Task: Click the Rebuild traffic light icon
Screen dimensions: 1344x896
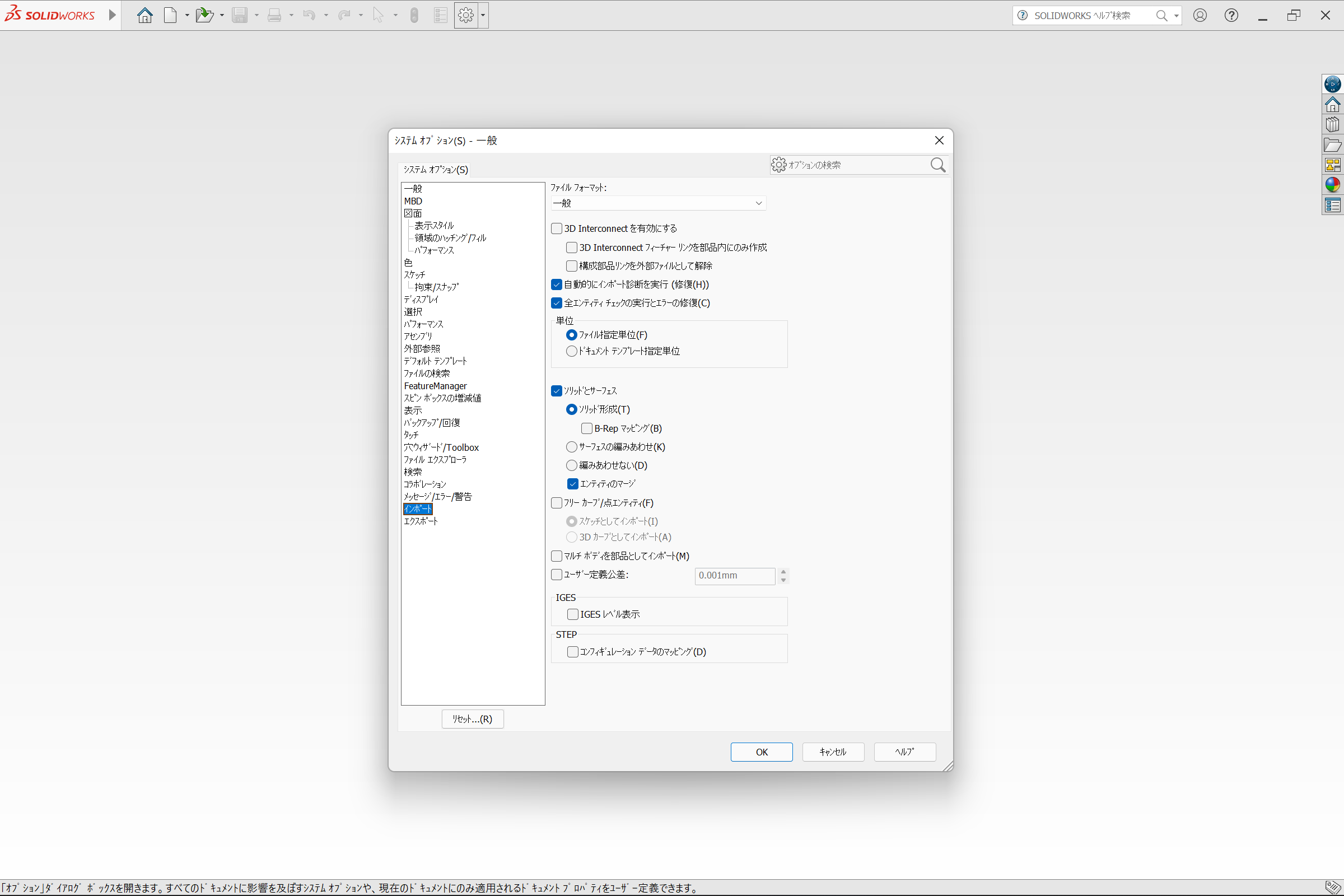Action: [x=414, y=15]
